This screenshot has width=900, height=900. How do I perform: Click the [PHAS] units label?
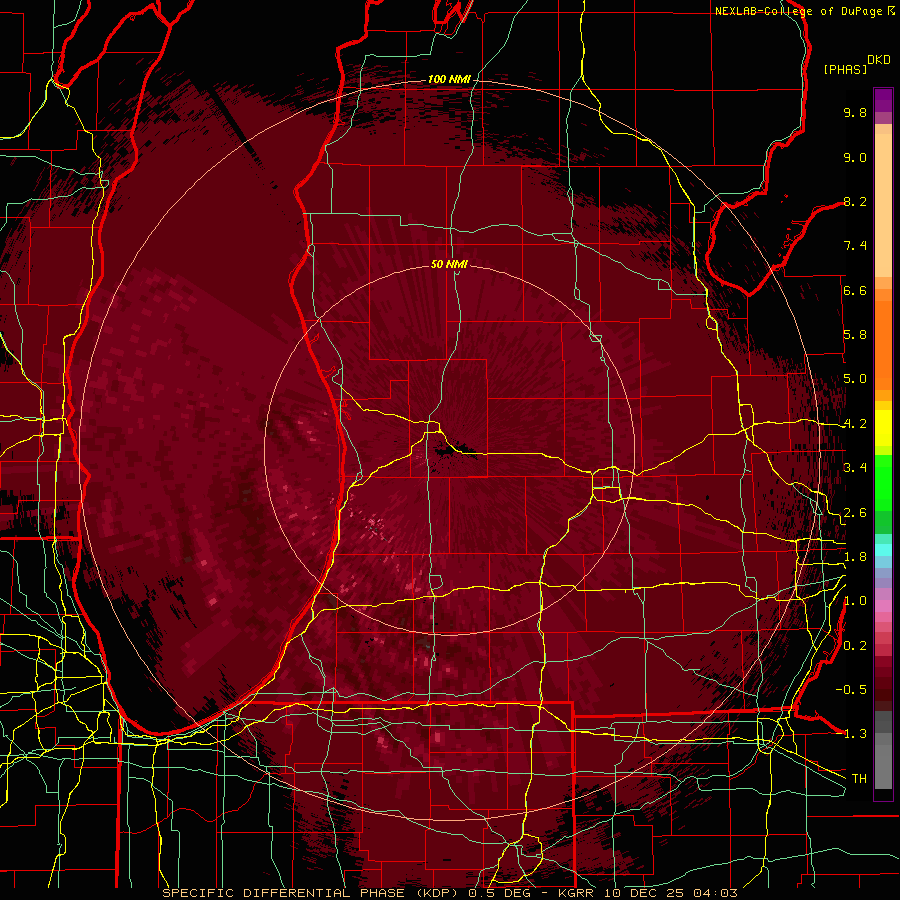[x=845, y=69]
